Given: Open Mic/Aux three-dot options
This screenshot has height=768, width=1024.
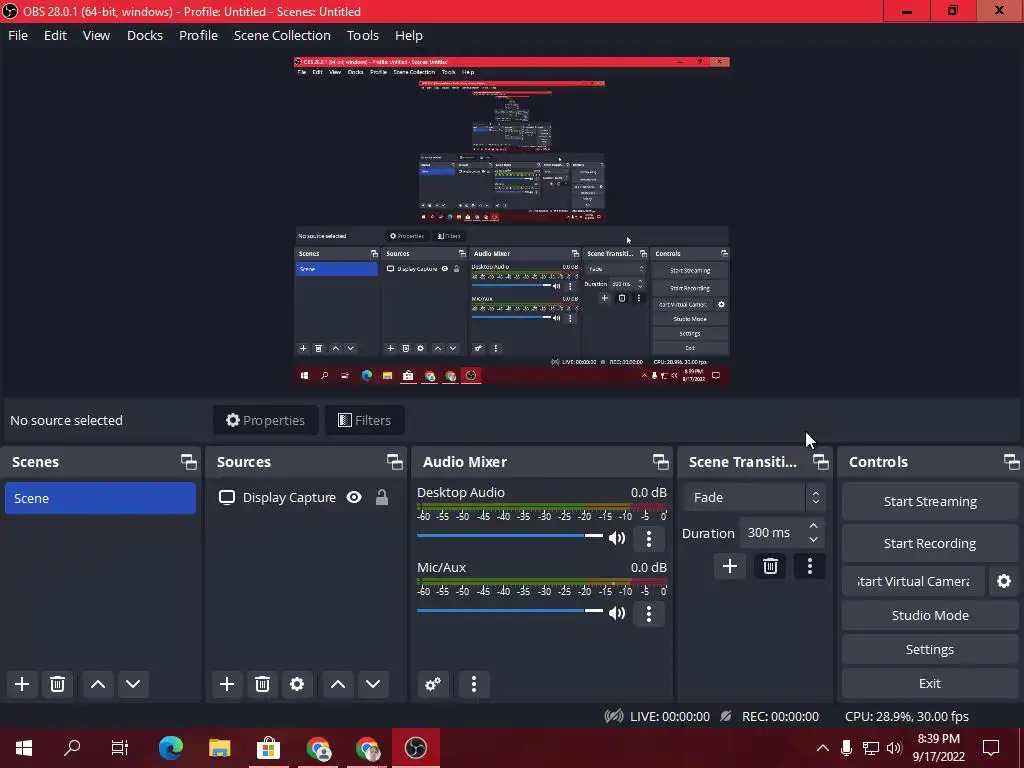Looking at the screenshot, I should click(x=648, y=613).
